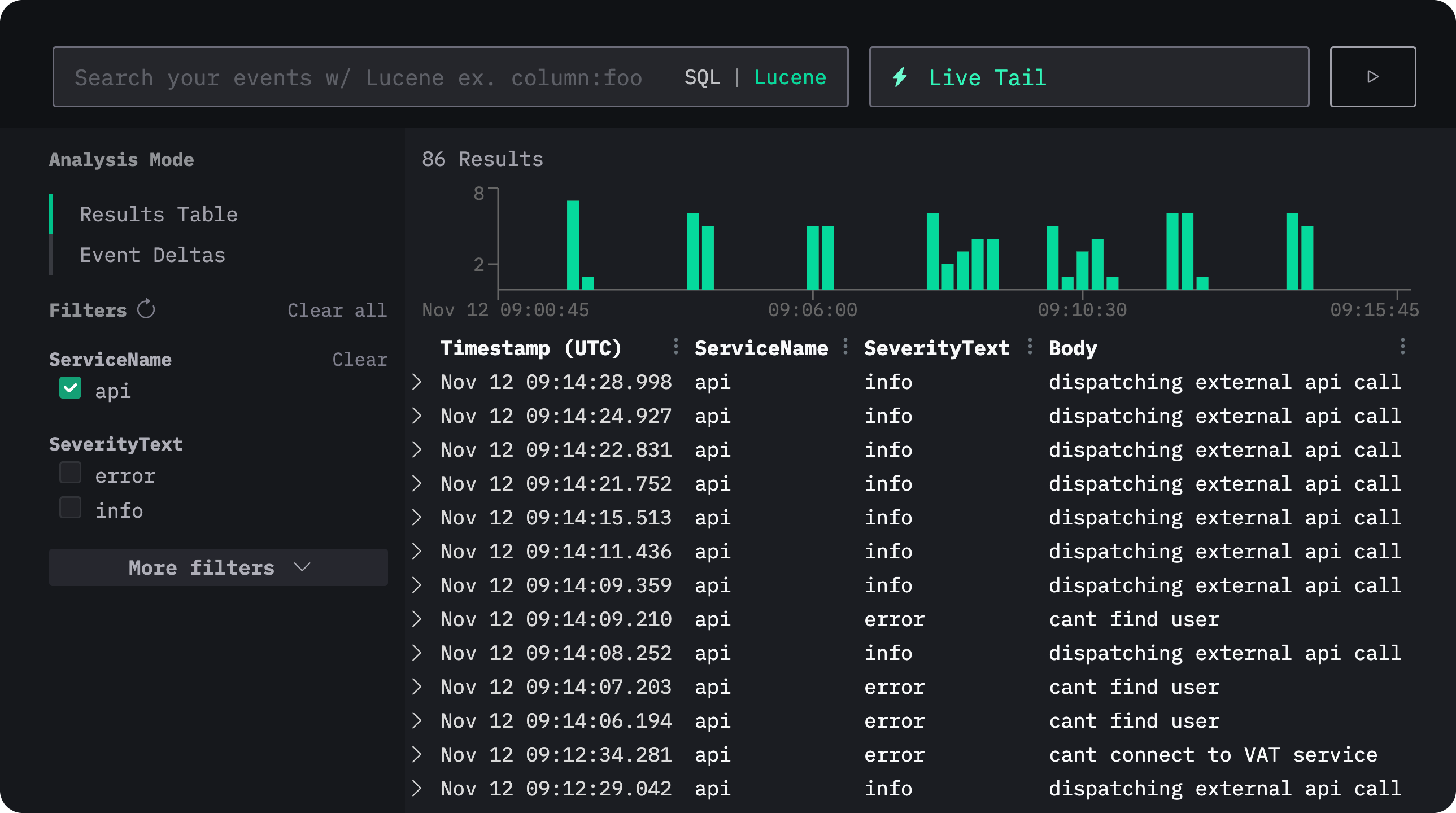
Task: Open the Live Tail time range selector
Action: 1088,77
